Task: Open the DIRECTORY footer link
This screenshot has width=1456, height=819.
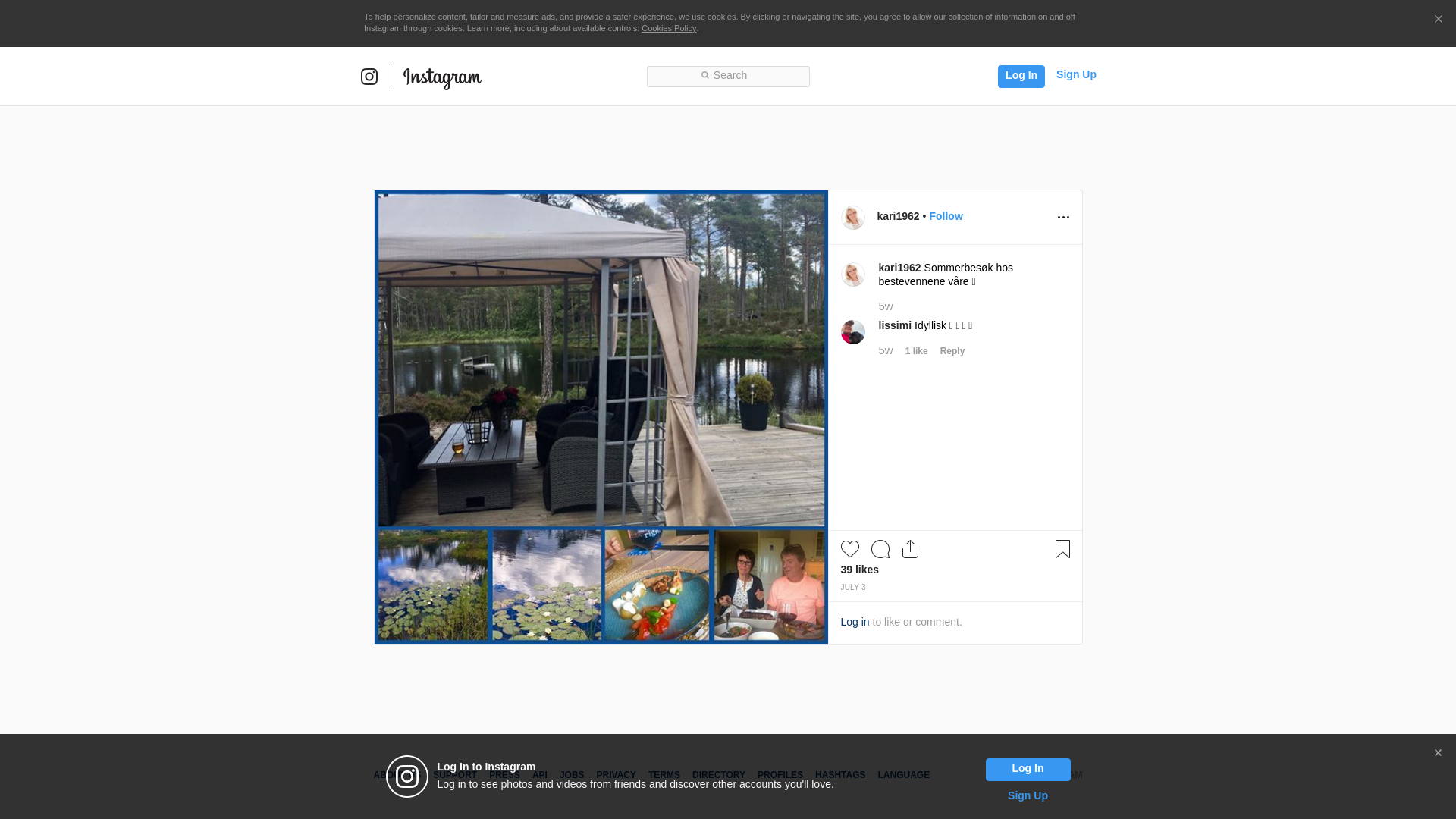Action: 718,776
